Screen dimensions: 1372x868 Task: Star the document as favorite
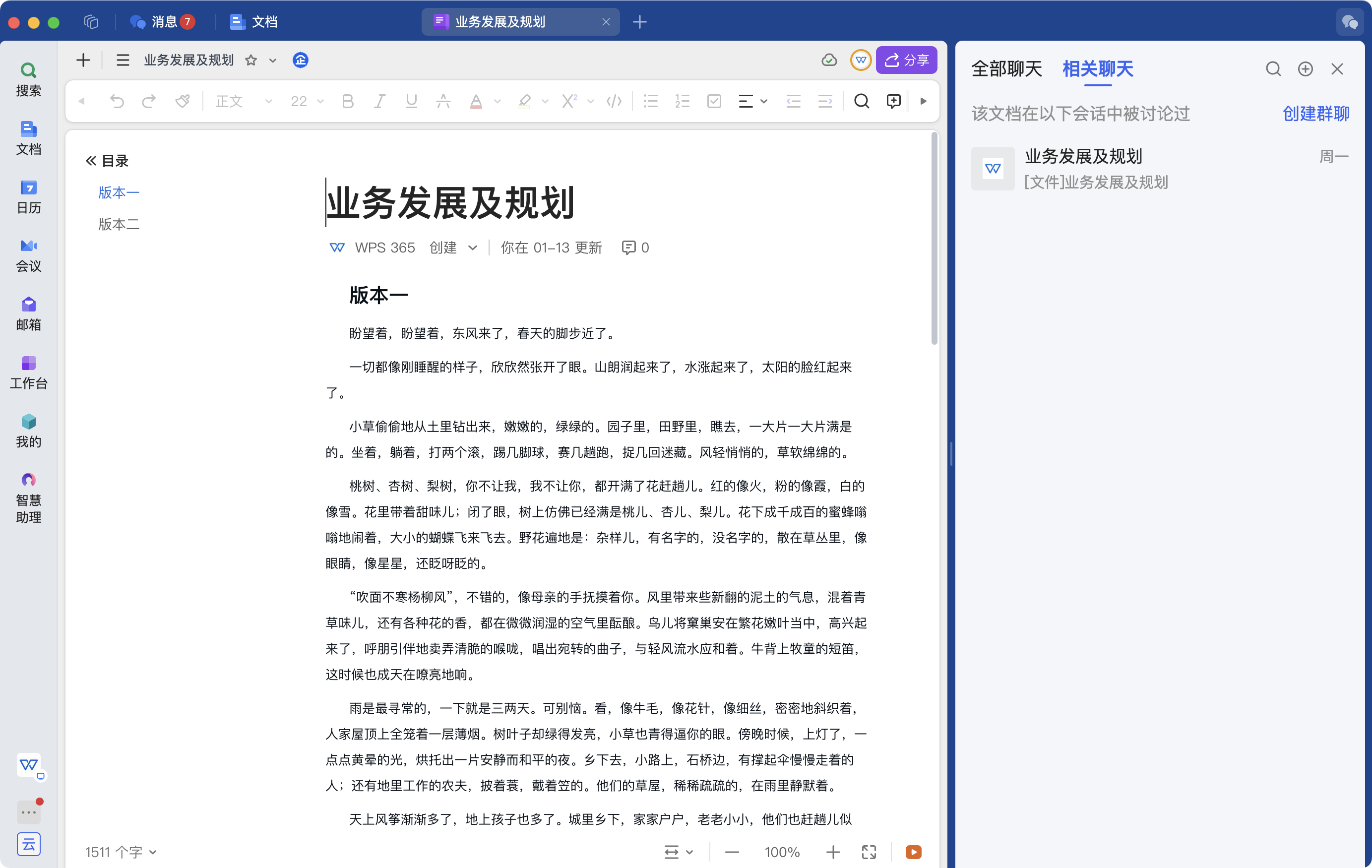[250, 60]
